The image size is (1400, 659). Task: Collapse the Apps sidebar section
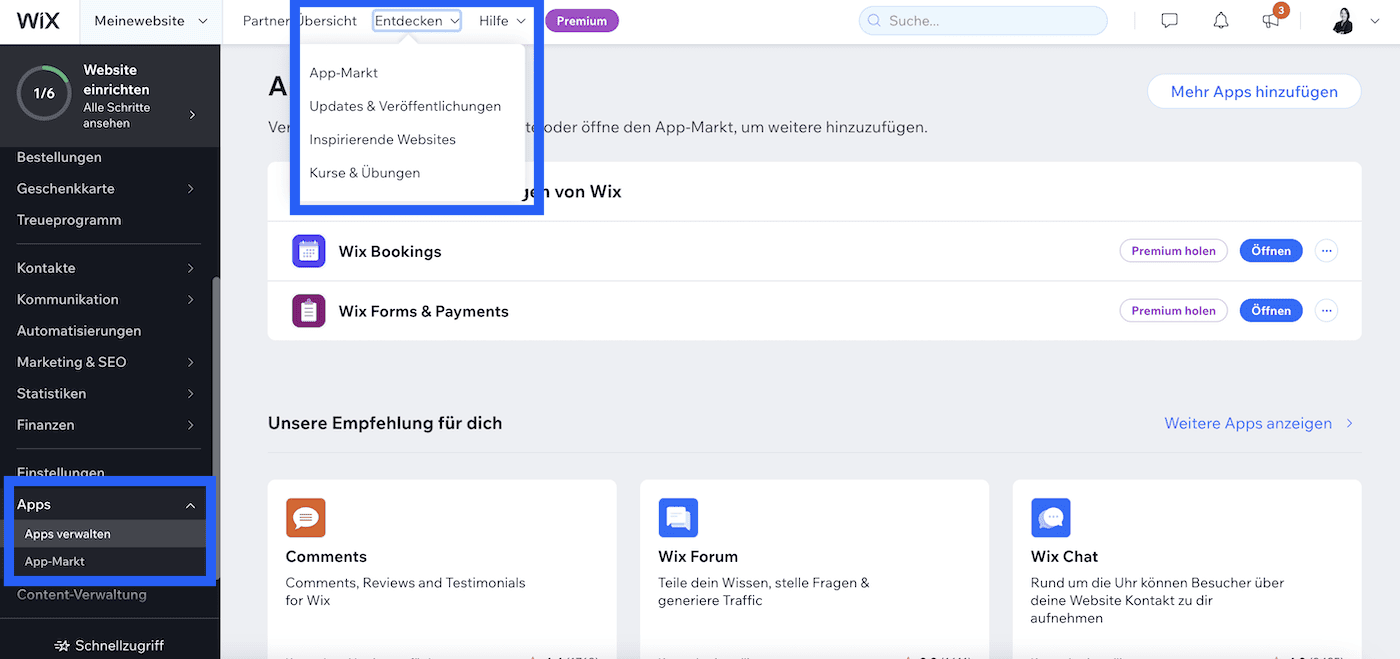(190, 505)
